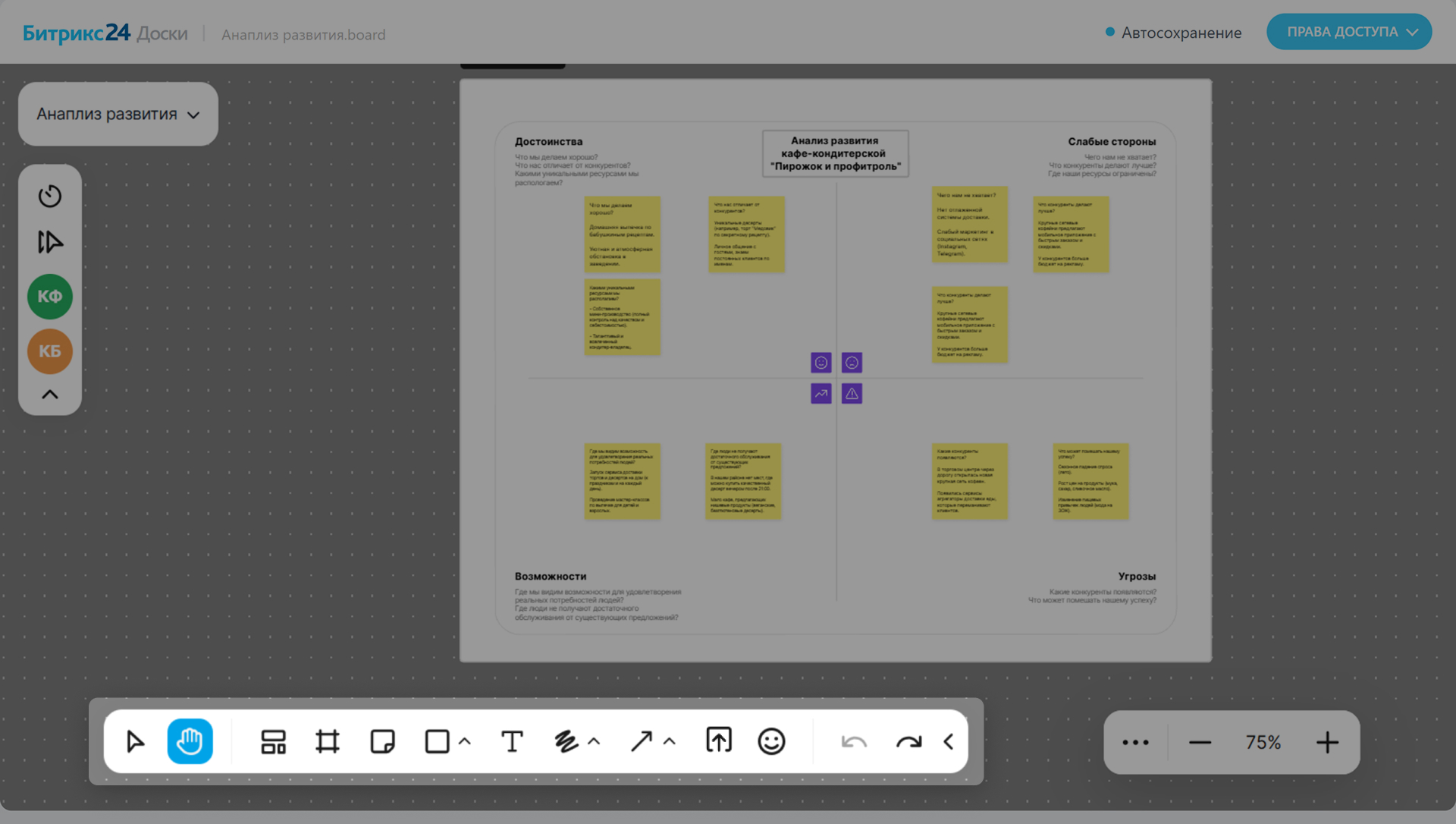Open the ПРАВА ДОСТУПА dropdown
The image size is (1456, 824).
[x=1349, y=32]
